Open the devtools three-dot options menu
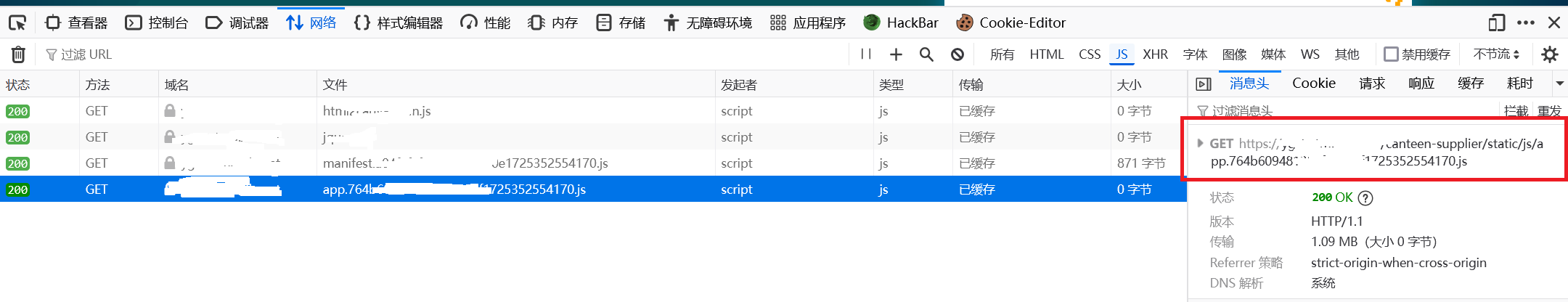Image resolution: width=1568 pixels, height=302 pixels. (1526, 23)
